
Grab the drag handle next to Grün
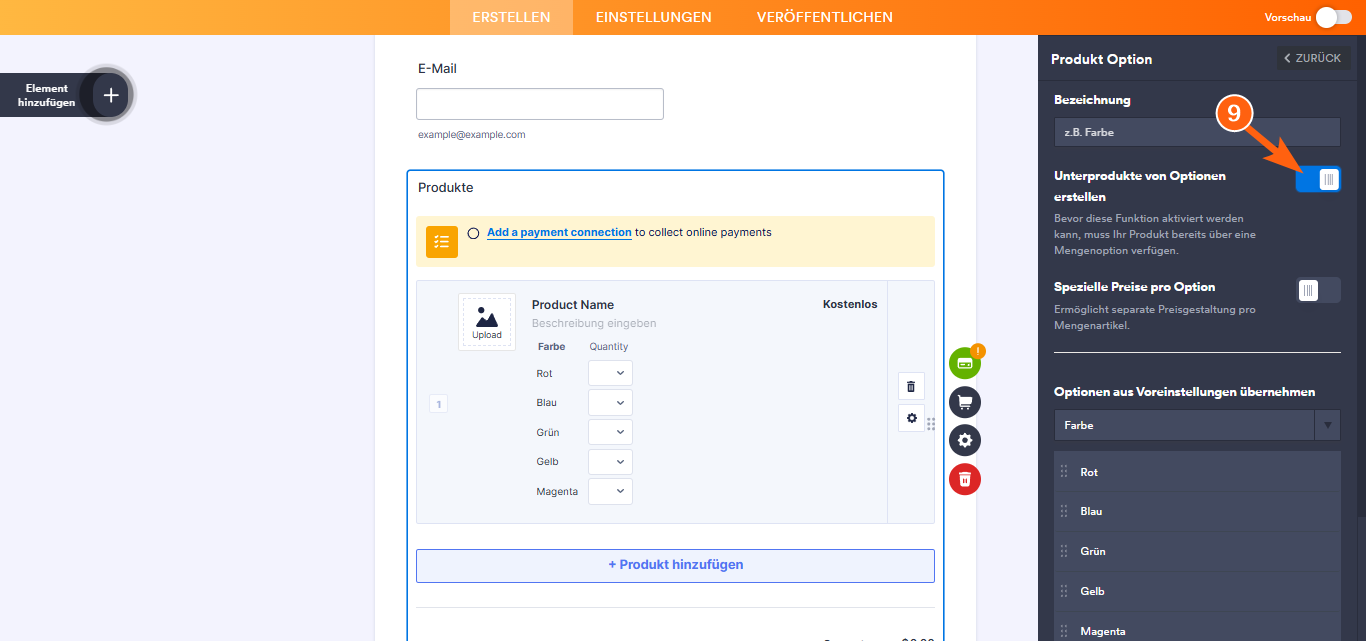coord(1064,551)
